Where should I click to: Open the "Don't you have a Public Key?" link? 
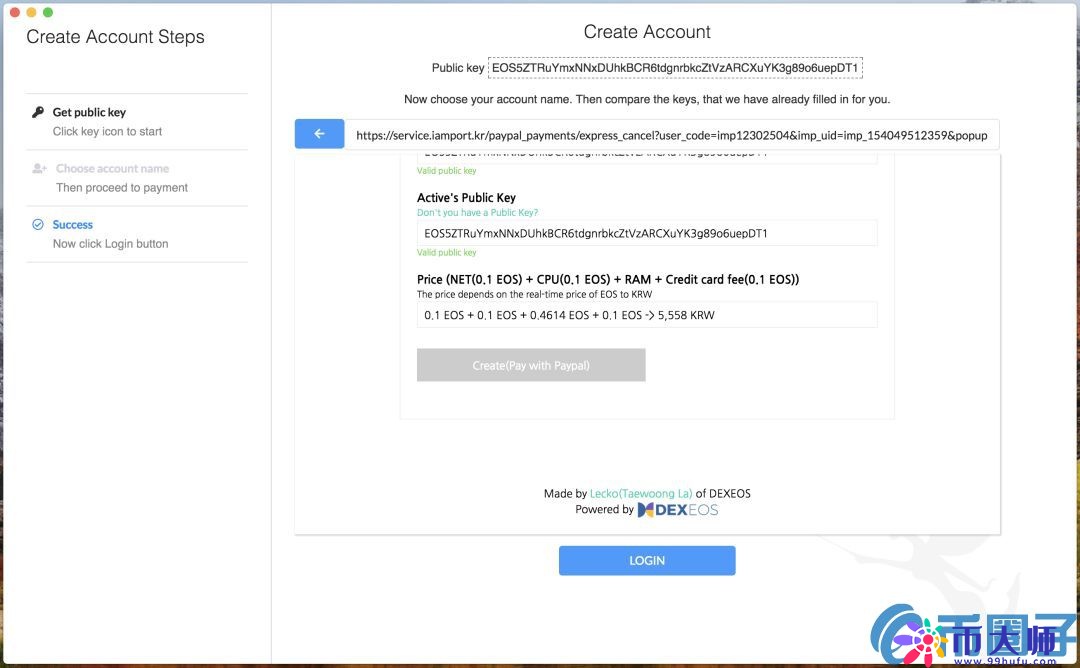[477, 213]
